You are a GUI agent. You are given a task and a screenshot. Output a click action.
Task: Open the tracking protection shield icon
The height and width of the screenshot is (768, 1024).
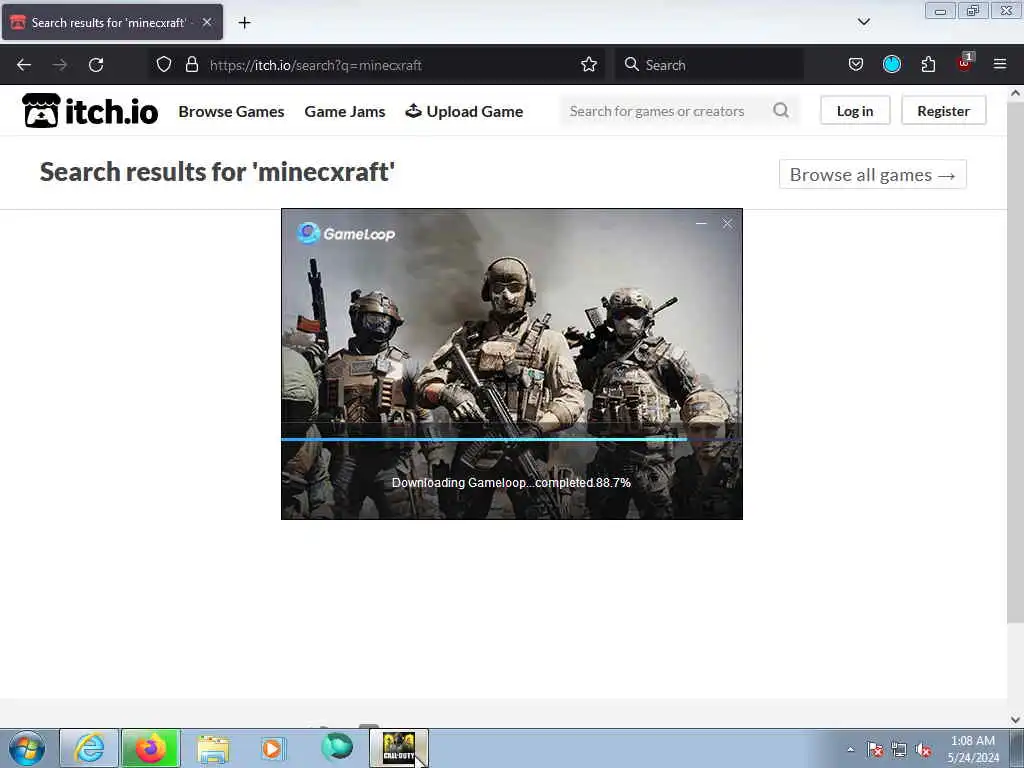(x=164, y=64)
